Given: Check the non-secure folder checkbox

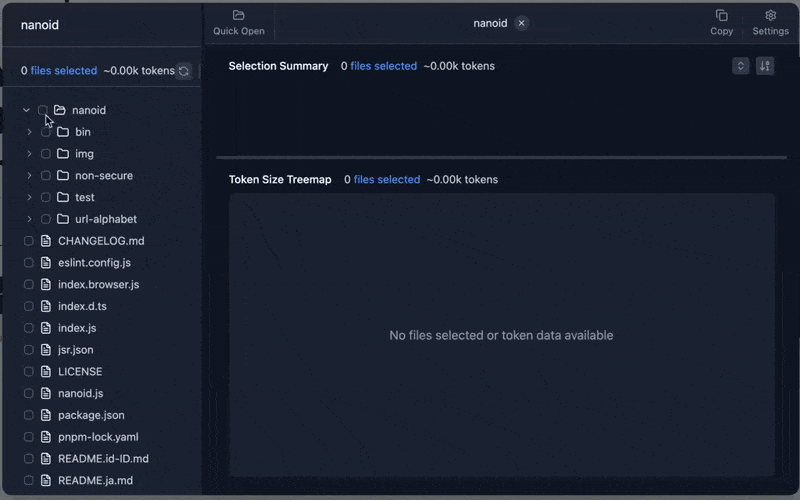Looking at the screenshot, I should [x=46, y=176].
